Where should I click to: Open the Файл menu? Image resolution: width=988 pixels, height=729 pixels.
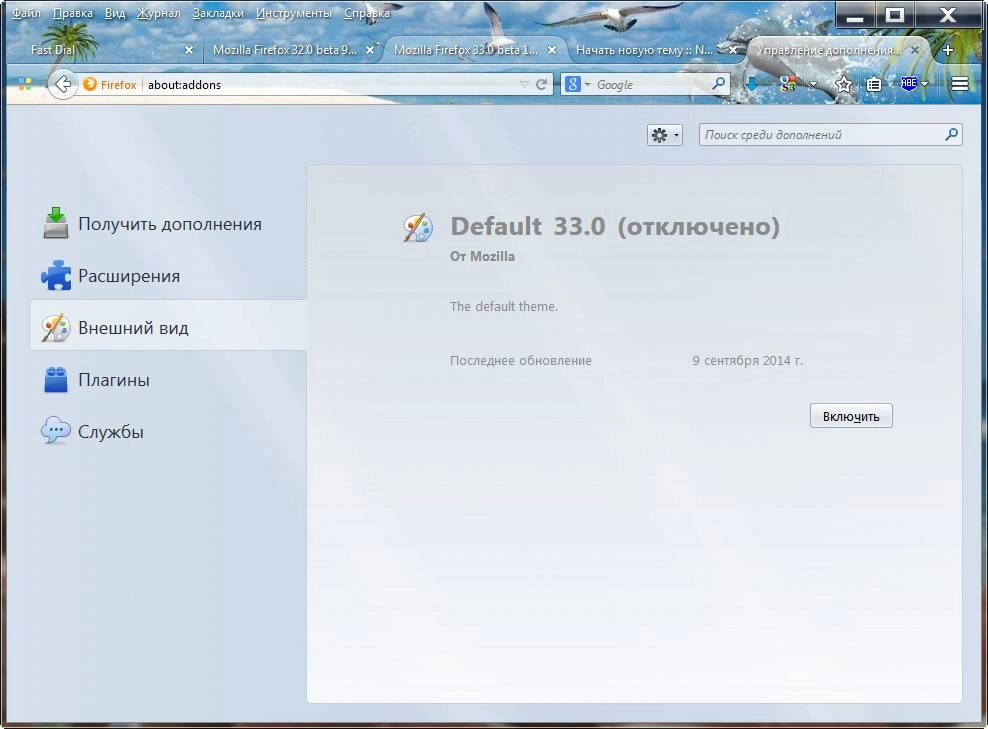26,13
